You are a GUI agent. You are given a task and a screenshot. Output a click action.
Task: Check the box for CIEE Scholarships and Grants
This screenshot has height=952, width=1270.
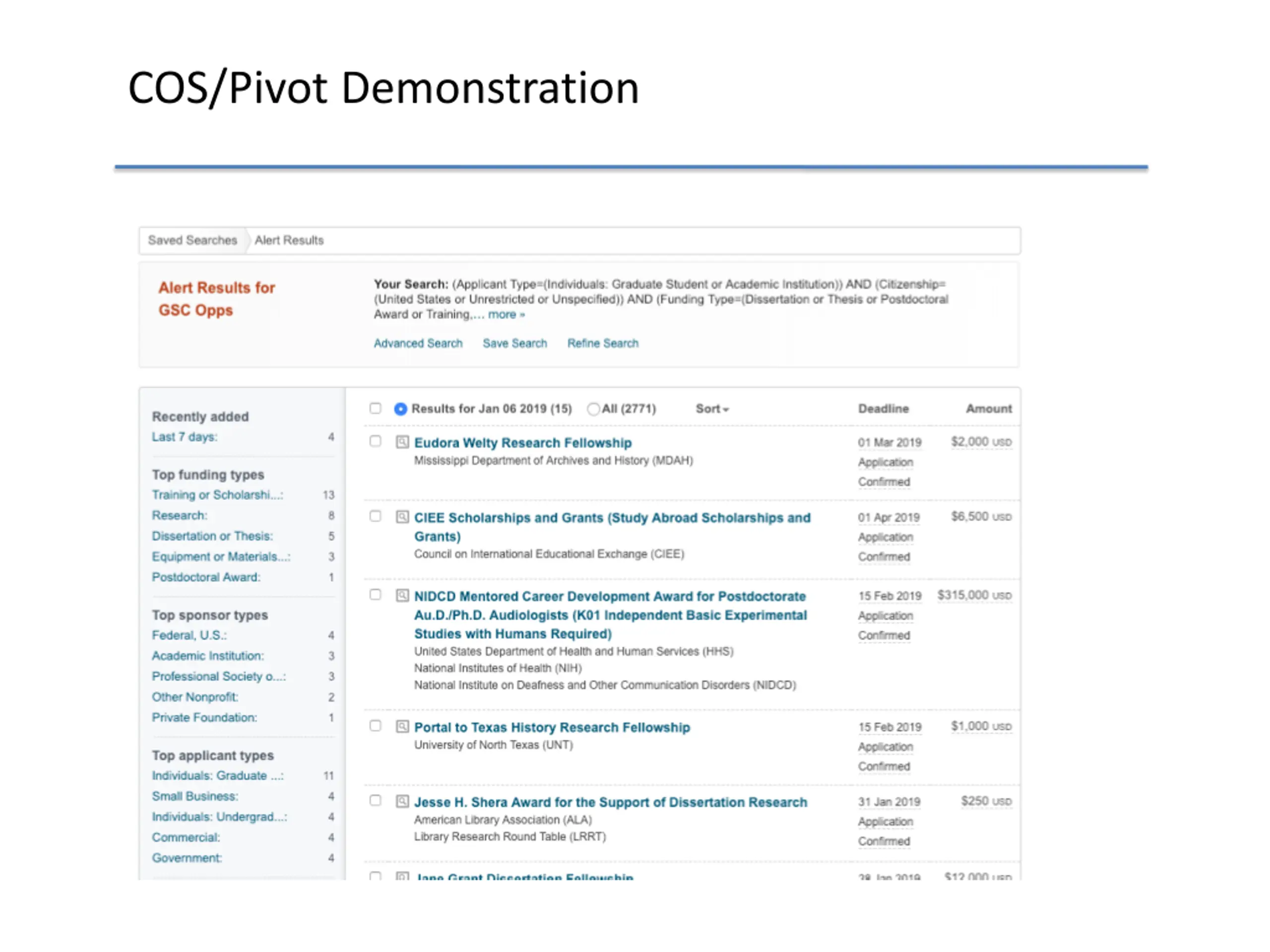pyautogui.click(x=376, y=516)
